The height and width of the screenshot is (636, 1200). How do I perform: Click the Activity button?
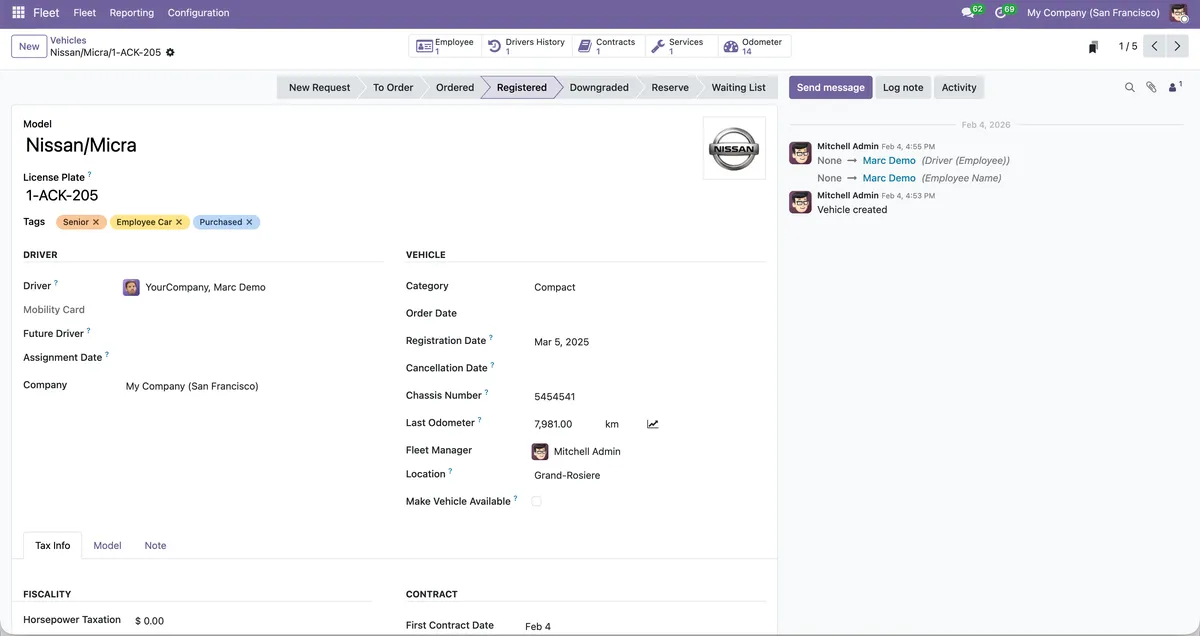click(959, 87)
